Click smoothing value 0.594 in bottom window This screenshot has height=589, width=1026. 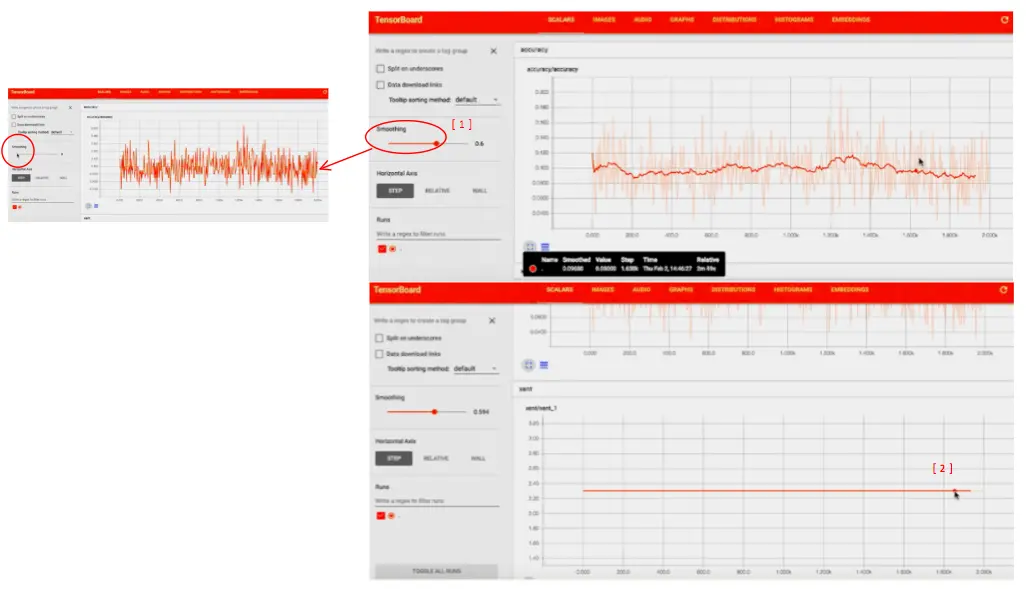point(481,412)
